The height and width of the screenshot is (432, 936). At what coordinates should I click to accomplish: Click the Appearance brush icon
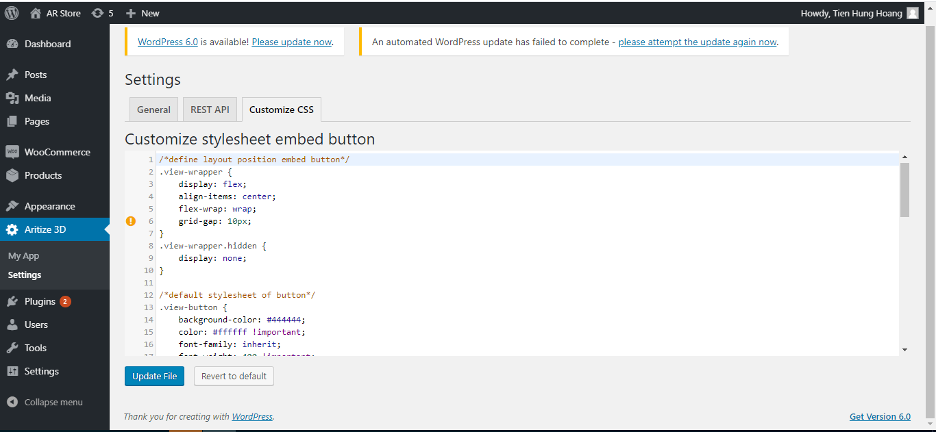click(12, 206)
